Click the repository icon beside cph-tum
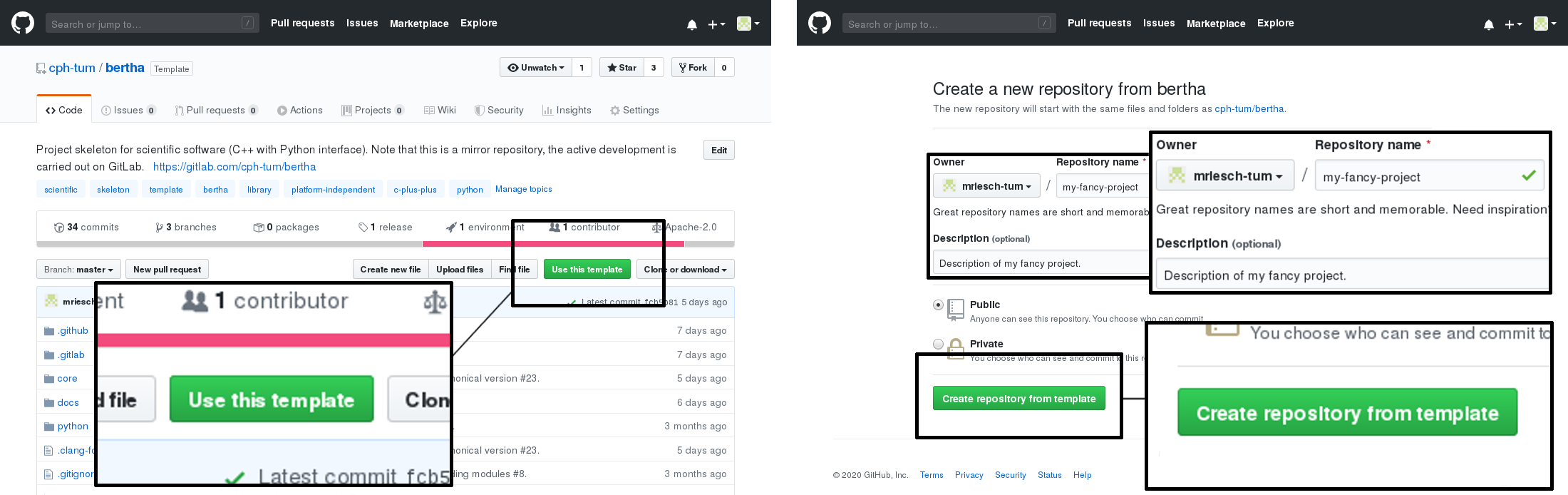Viewport: 1568px width, 495px height. click(x=41, y=68)
